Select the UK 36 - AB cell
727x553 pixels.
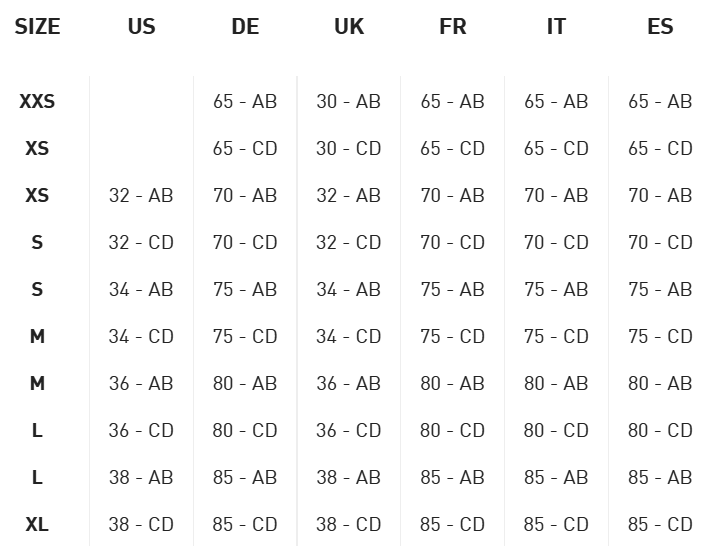pos(349,383)
